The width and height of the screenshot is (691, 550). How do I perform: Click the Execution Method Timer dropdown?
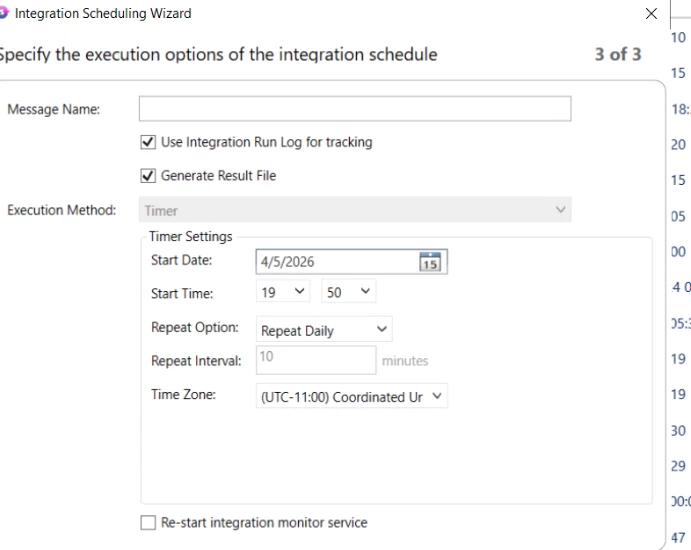(x=354, y=211)
